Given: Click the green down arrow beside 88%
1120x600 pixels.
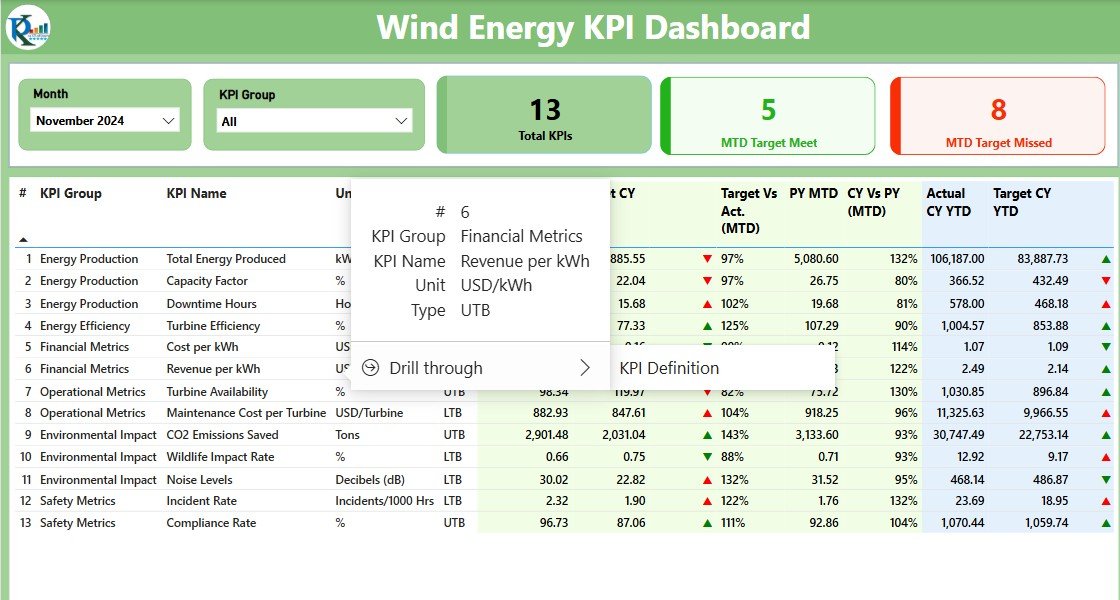Looking at the screenshot, I should pos(707,457).
